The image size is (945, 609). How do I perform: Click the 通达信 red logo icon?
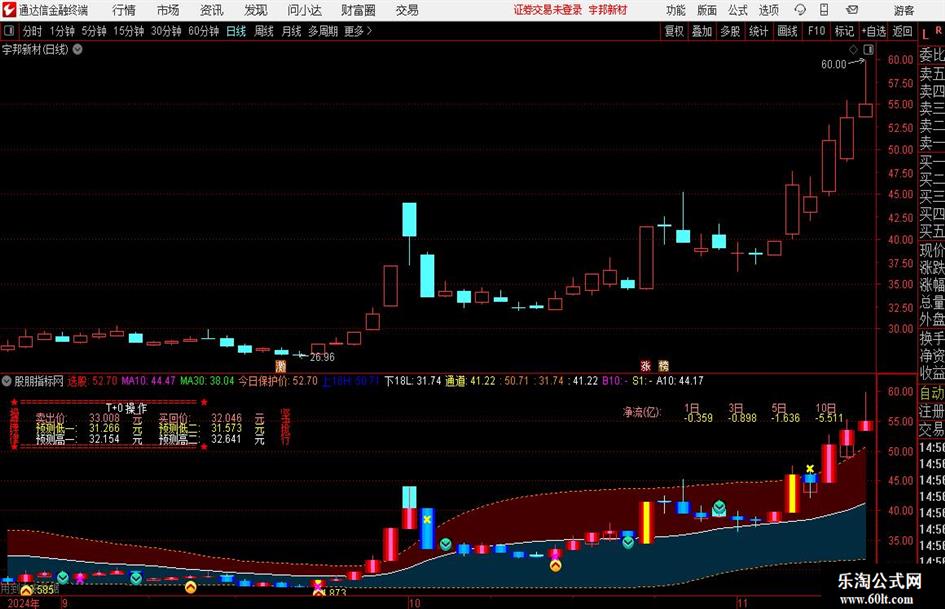pos(8,10)
